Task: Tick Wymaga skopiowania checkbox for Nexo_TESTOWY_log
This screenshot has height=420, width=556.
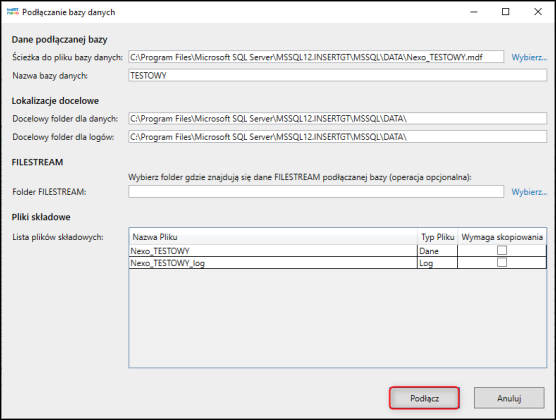Action: 502,262
